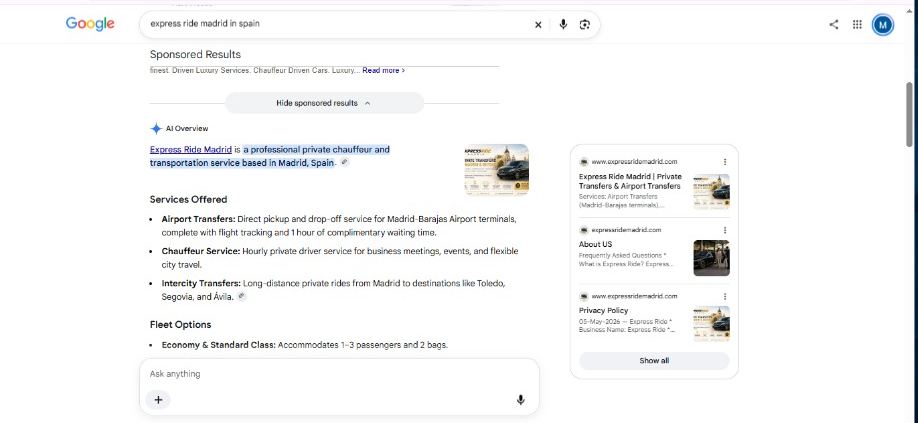Click the 'Economy & Standard Class:' bullet text
The image size is (918, 423).
coord(218,345)
